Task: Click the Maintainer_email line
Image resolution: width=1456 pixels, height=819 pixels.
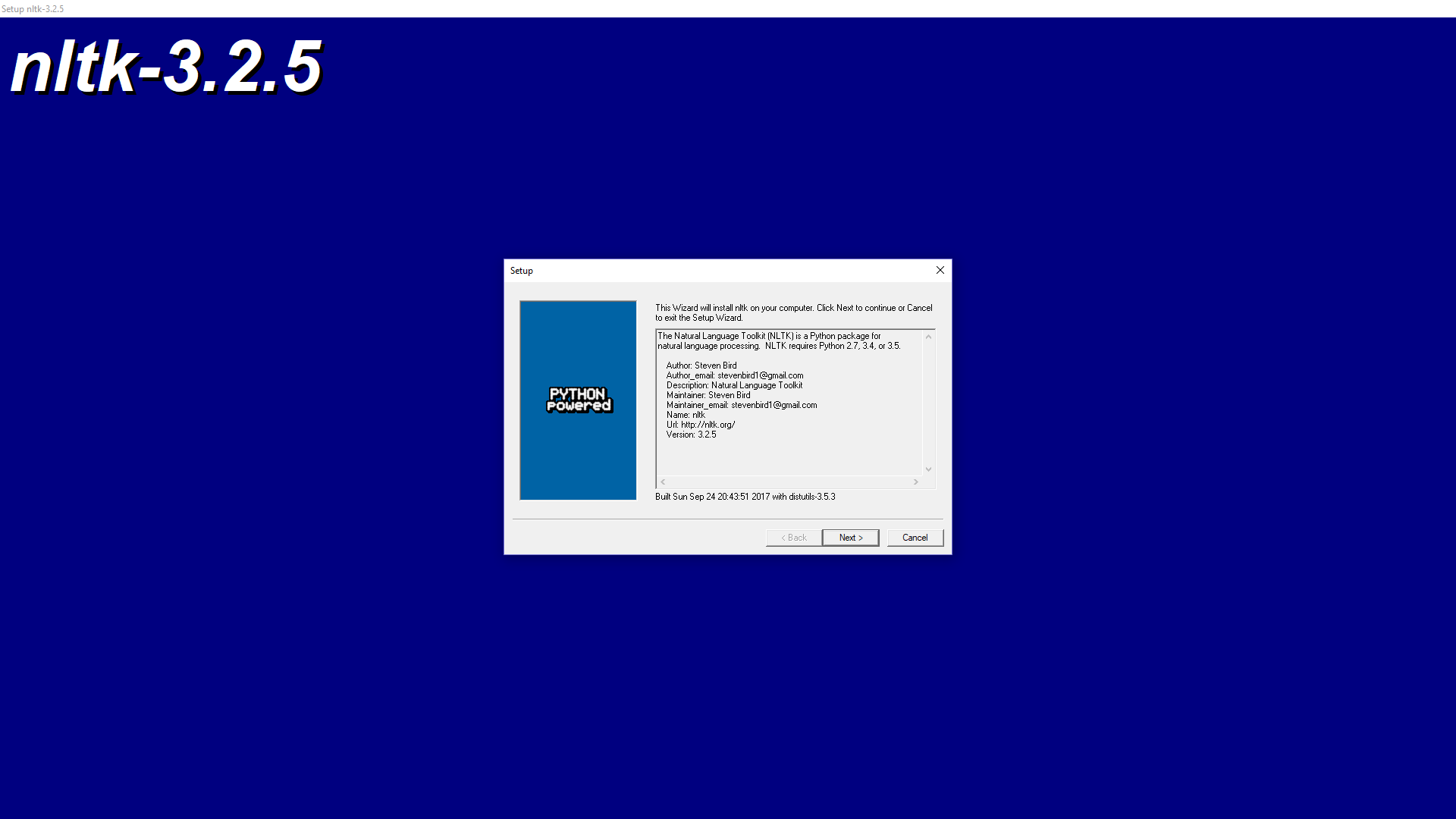Action: click(742, 405)
